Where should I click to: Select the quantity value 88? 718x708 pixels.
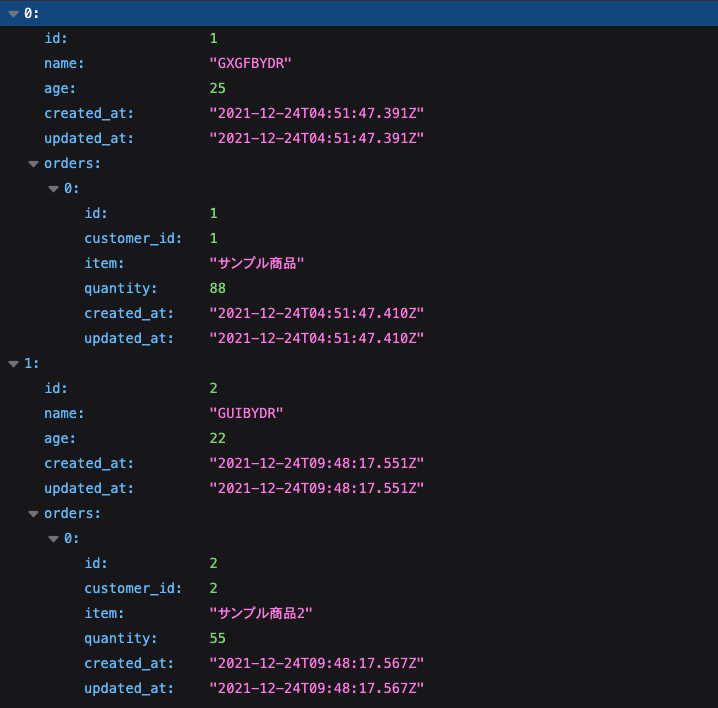[217, 288]
